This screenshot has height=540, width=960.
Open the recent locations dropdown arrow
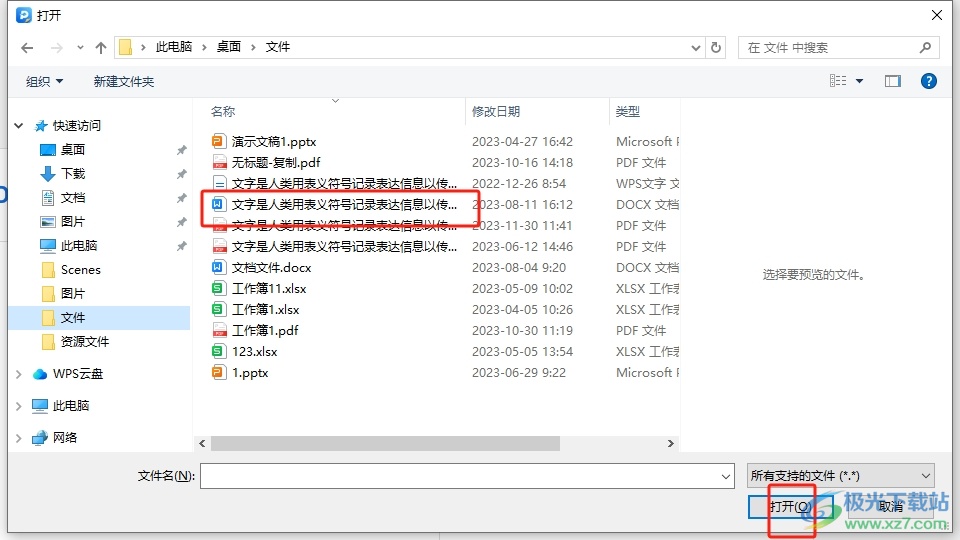[x=80, y=48]
